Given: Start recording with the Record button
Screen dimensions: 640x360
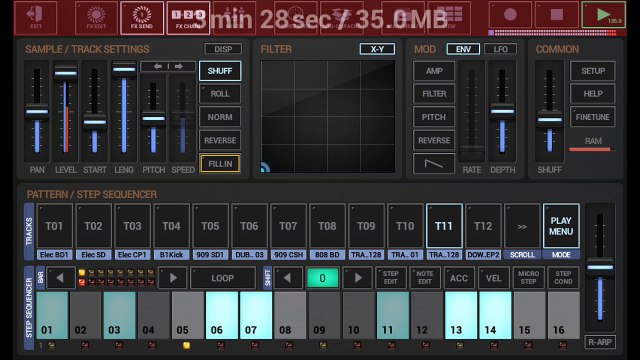Looking at the screenshot, I should [510, 15].
